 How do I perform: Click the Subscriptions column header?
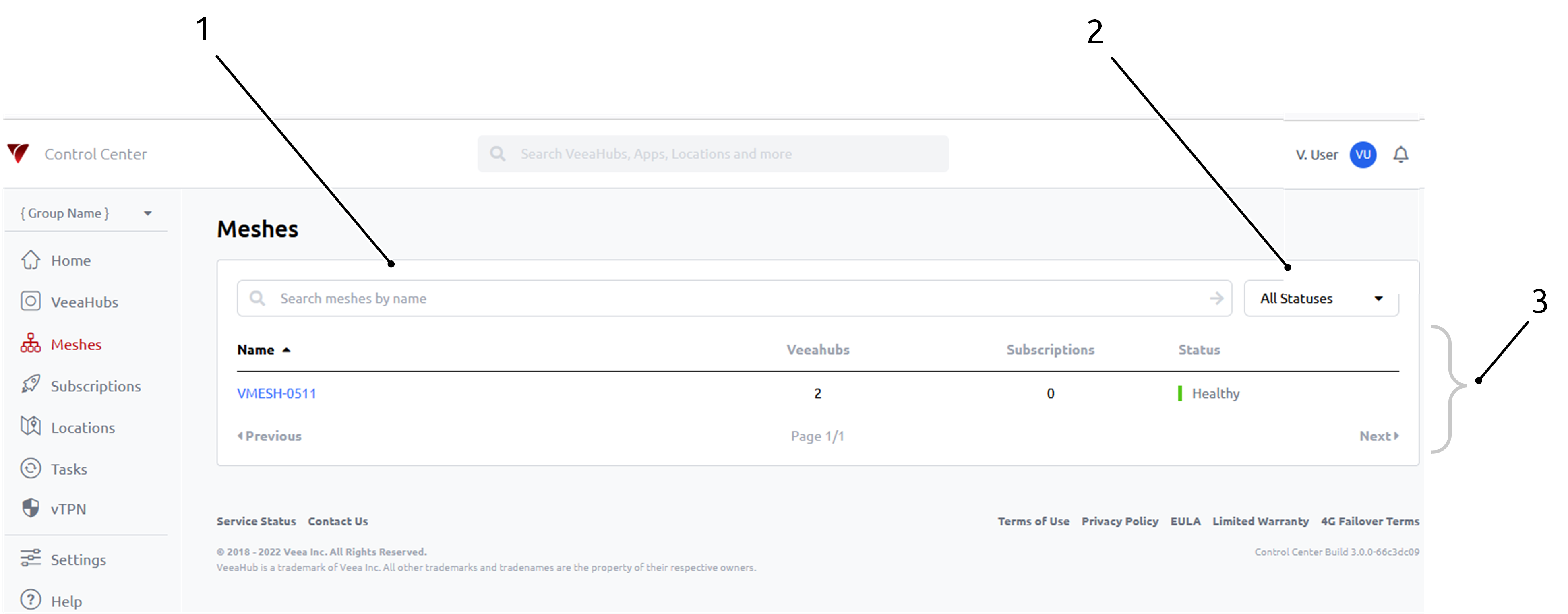(x=1050, y=350)
